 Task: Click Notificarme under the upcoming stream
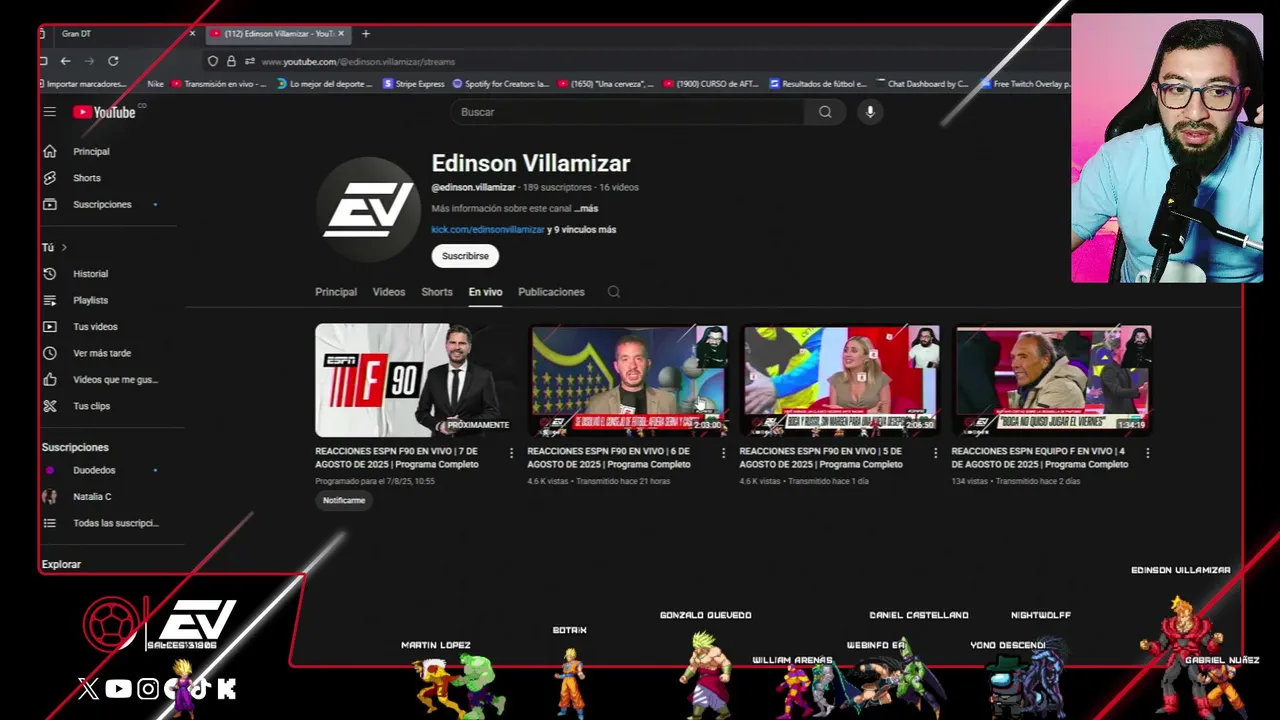pyautogui.click(x=344, y=500)
